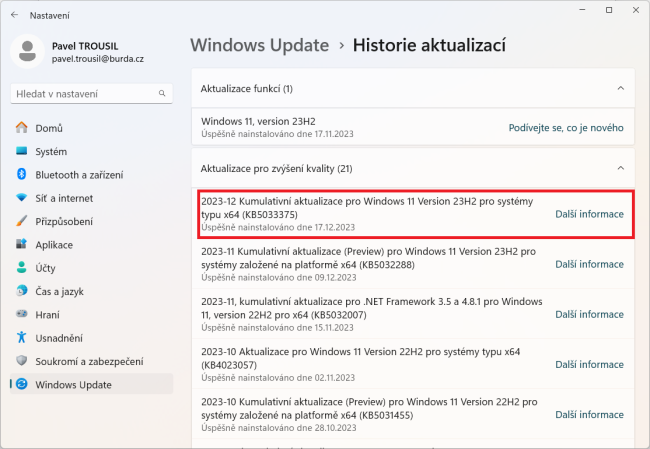Image resolution: width=650 pixels, height=449 pixels.
Task: Click Windows Update breadcrumb link
Action: (260, 45)
